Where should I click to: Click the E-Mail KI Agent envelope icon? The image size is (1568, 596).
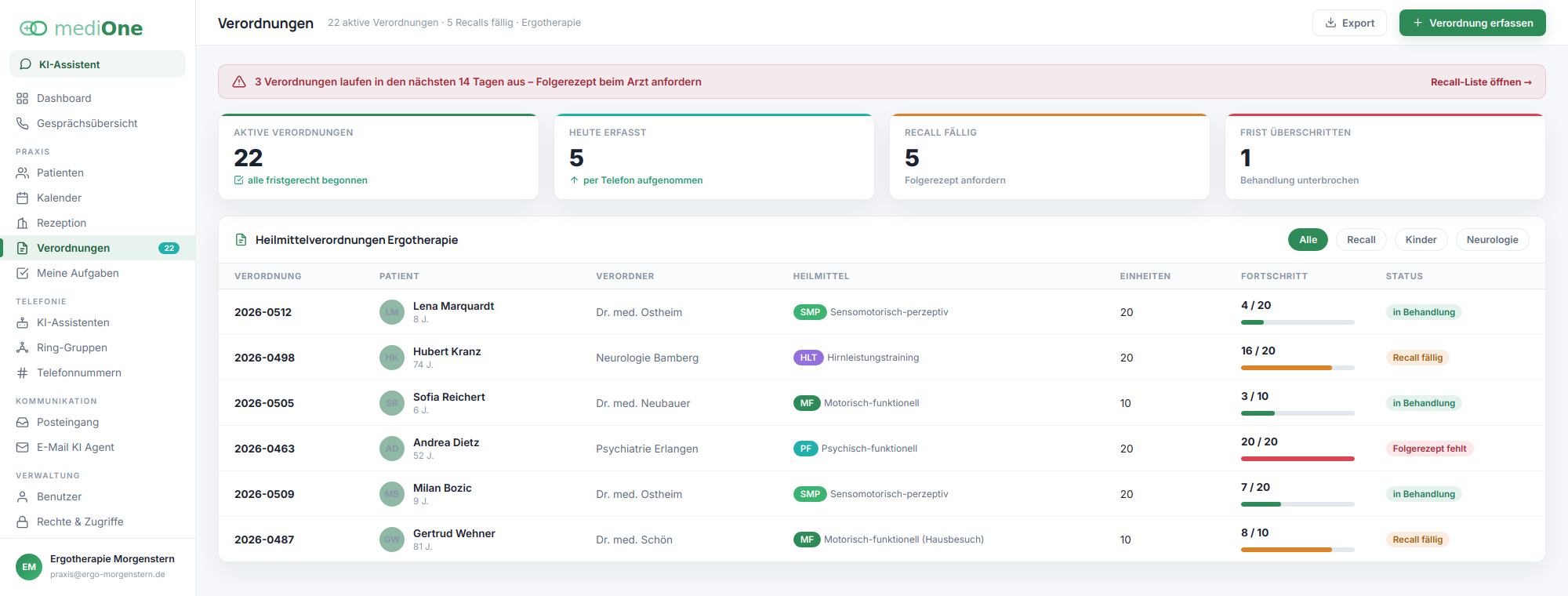[23, 447]
